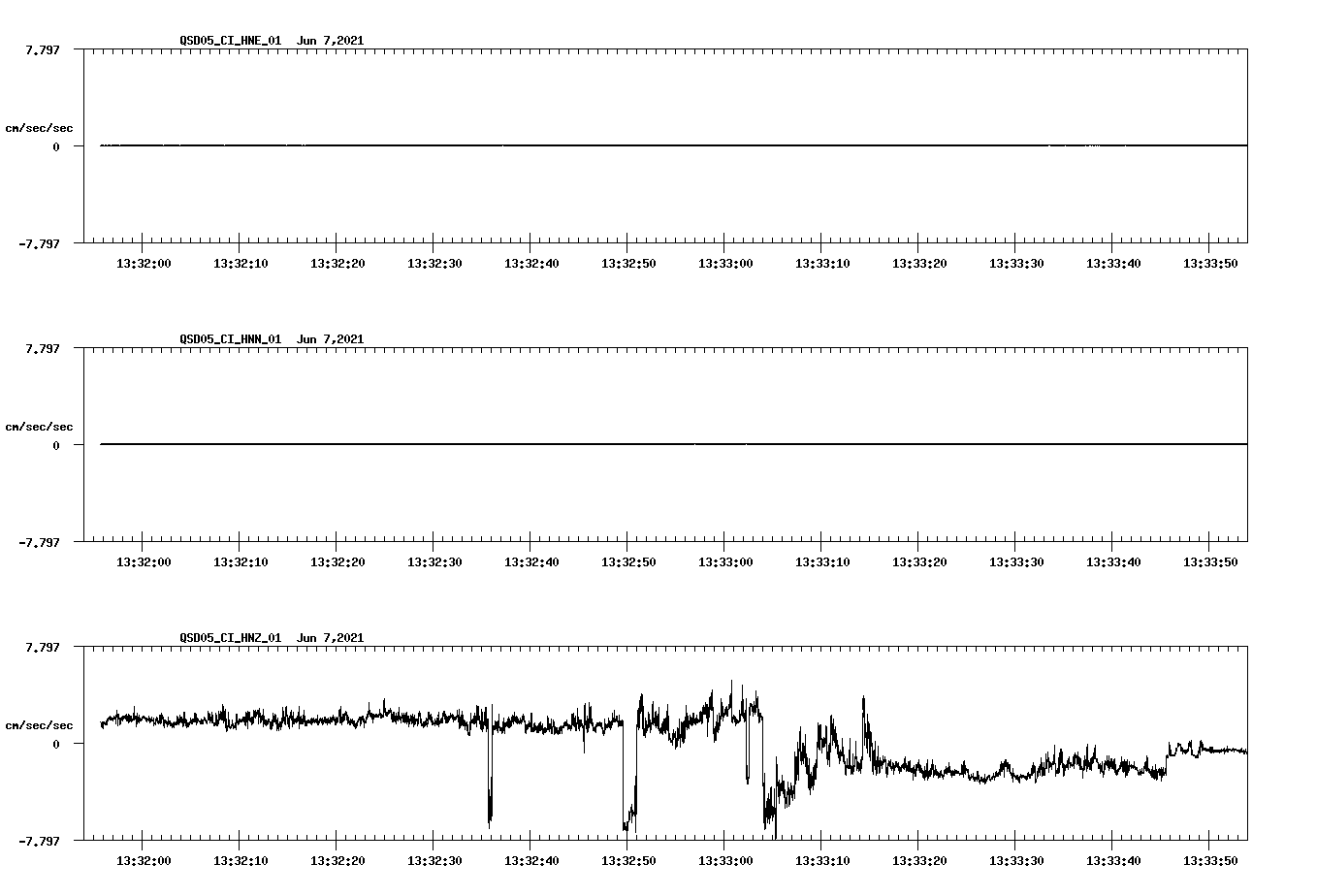This screenshot has width=1317, height=896.
Task: Click the 7.797 upper limit on HNN plot
Action: pos(42,348)
